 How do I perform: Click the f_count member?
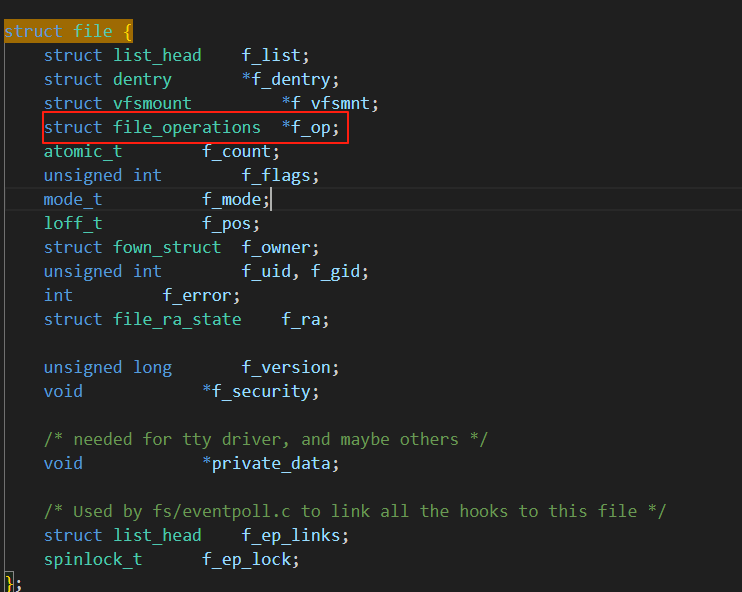(x=237, y=151)
